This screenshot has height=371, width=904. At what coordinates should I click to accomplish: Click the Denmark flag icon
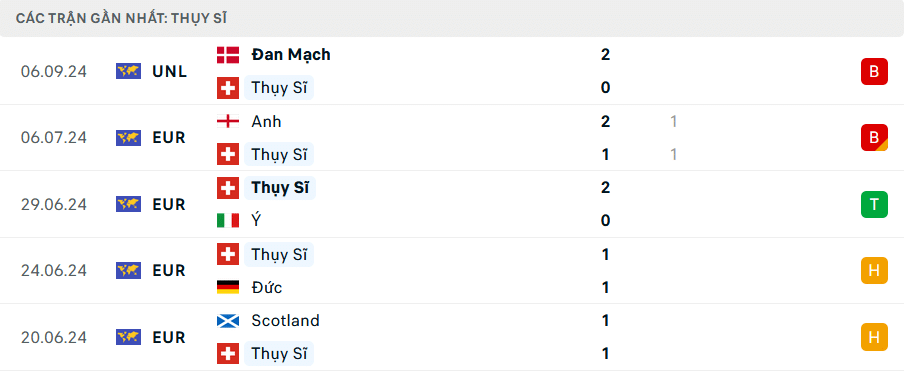[228, 55]
